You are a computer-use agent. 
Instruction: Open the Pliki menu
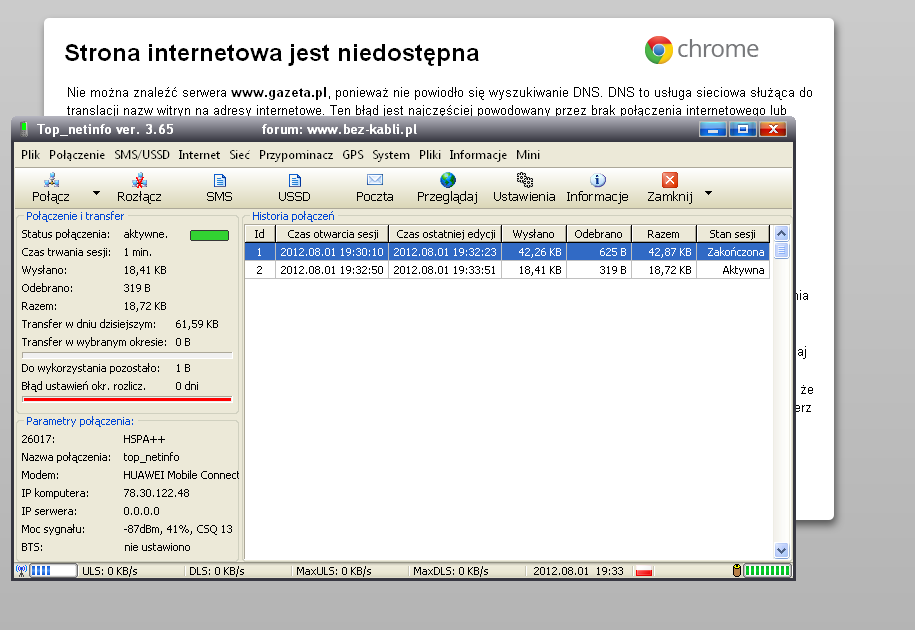429,155
